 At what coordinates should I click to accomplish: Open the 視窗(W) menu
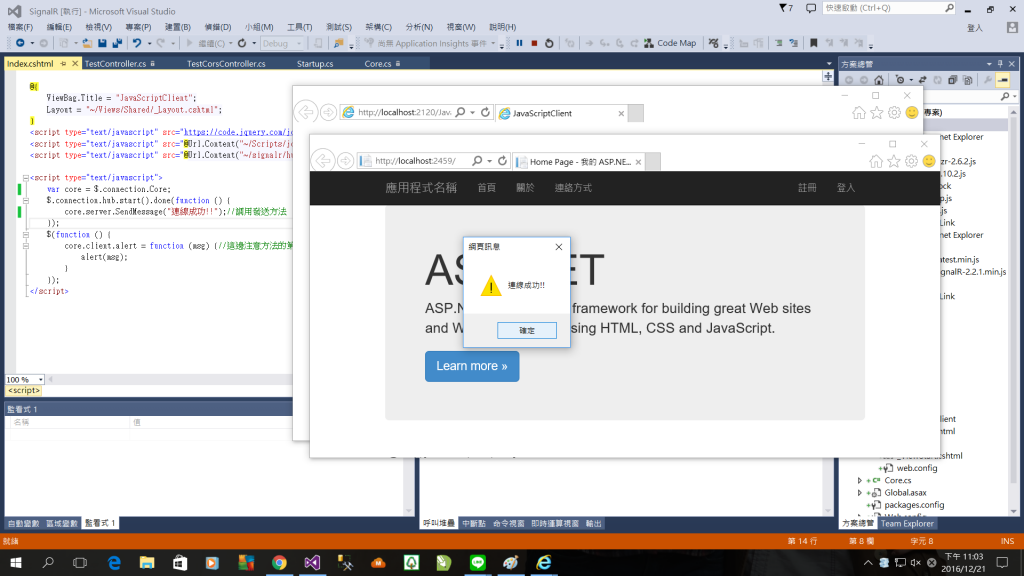(x=461, y=27)
